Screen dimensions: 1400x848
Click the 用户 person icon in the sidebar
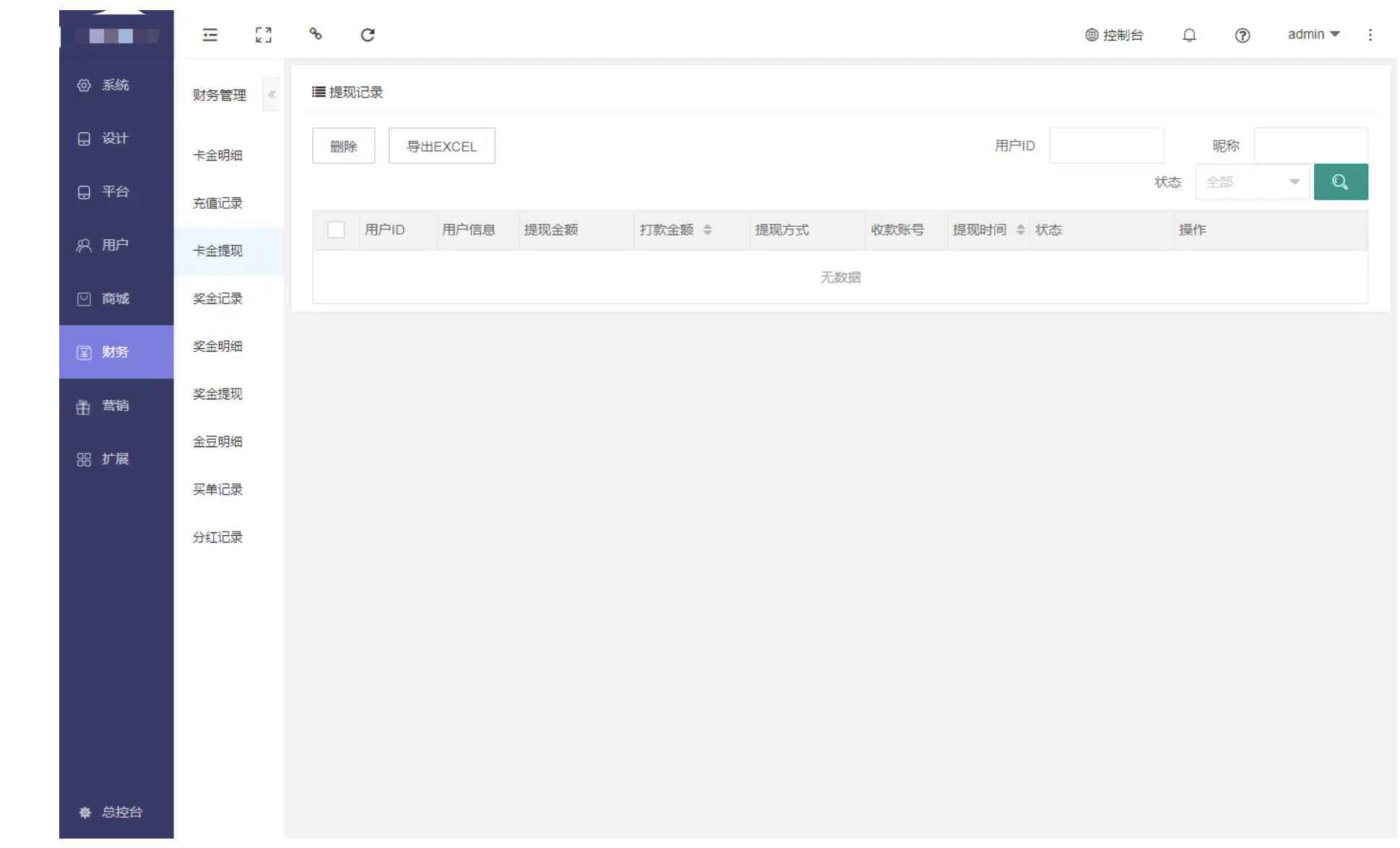(84, 246)
